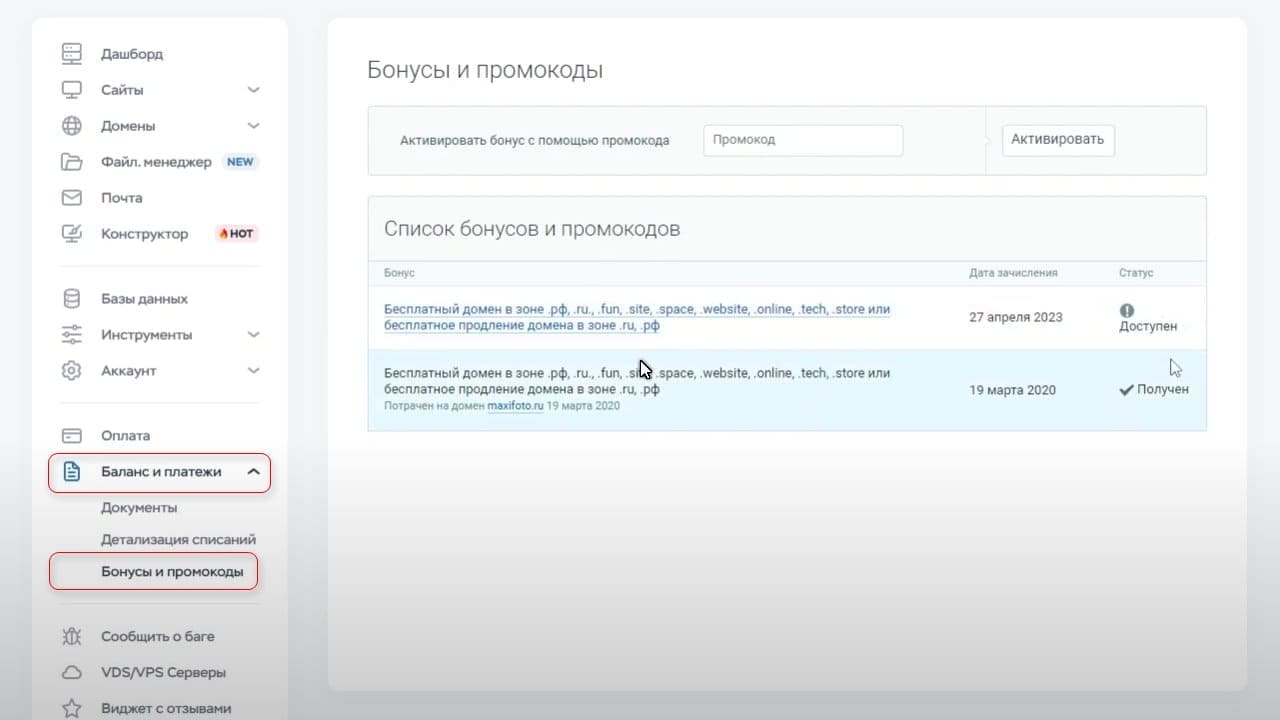Expand the Сайты submenu chevron
The image size is (1280, 720).
click(253, 90)
